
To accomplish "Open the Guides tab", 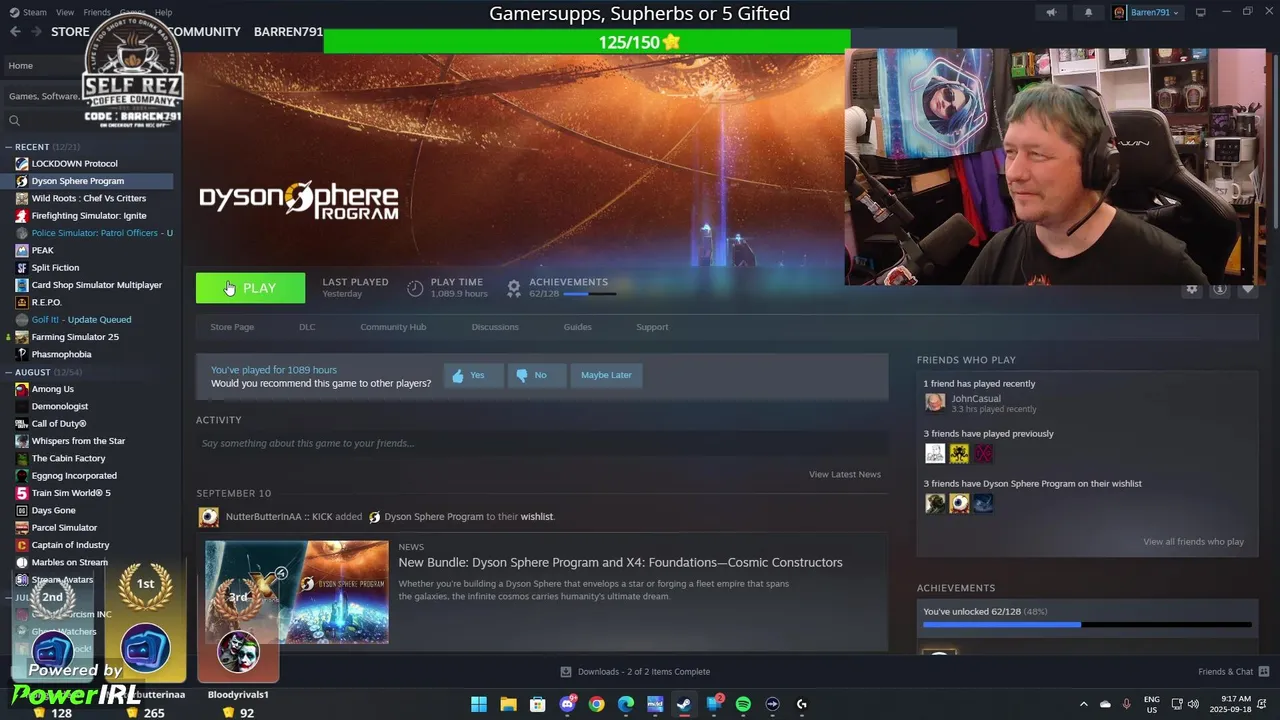I will coord(577,327).
